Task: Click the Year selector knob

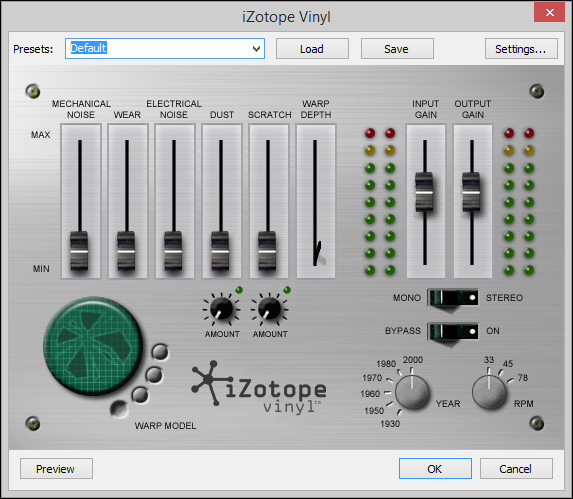Action: (412, 392)
